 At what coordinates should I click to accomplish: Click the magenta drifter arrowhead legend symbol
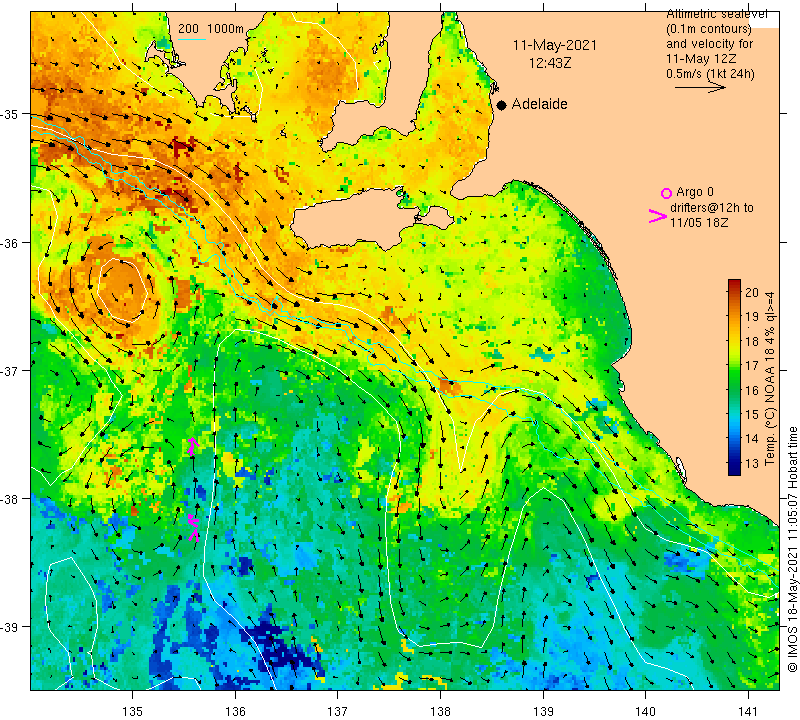click(x=658, y=216)
